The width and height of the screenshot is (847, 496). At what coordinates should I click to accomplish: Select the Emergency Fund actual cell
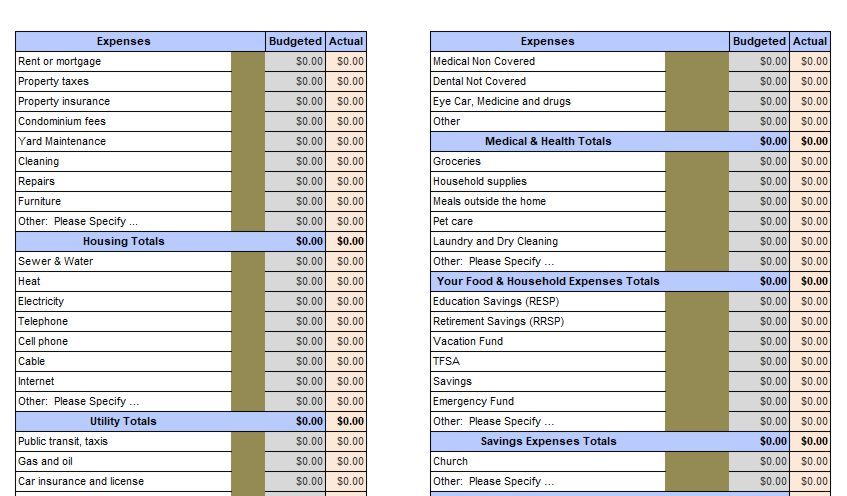(x=810, y=401)
